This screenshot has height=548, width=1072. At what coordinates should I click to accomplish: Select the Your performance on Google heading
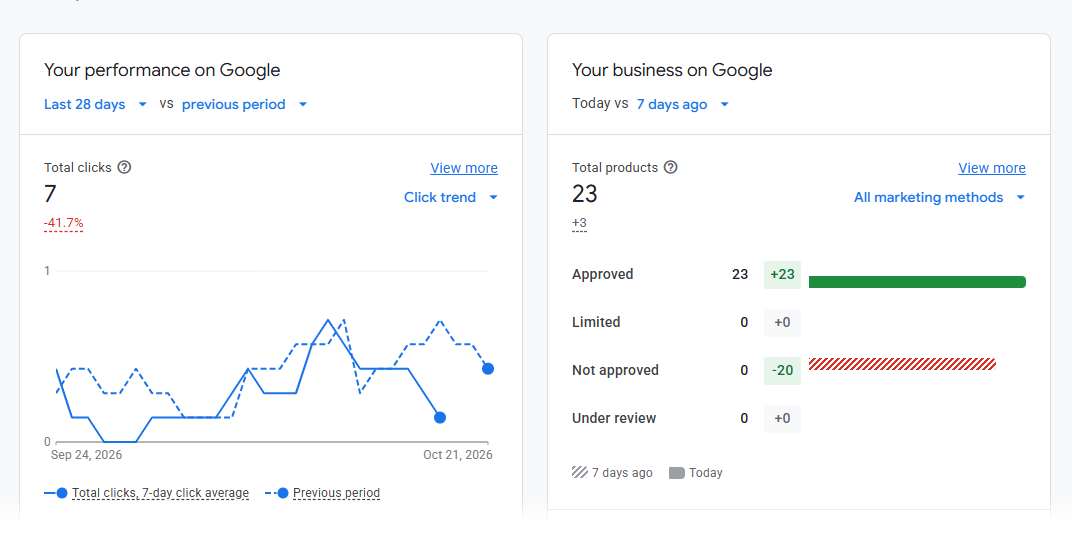tap(162, 70)
